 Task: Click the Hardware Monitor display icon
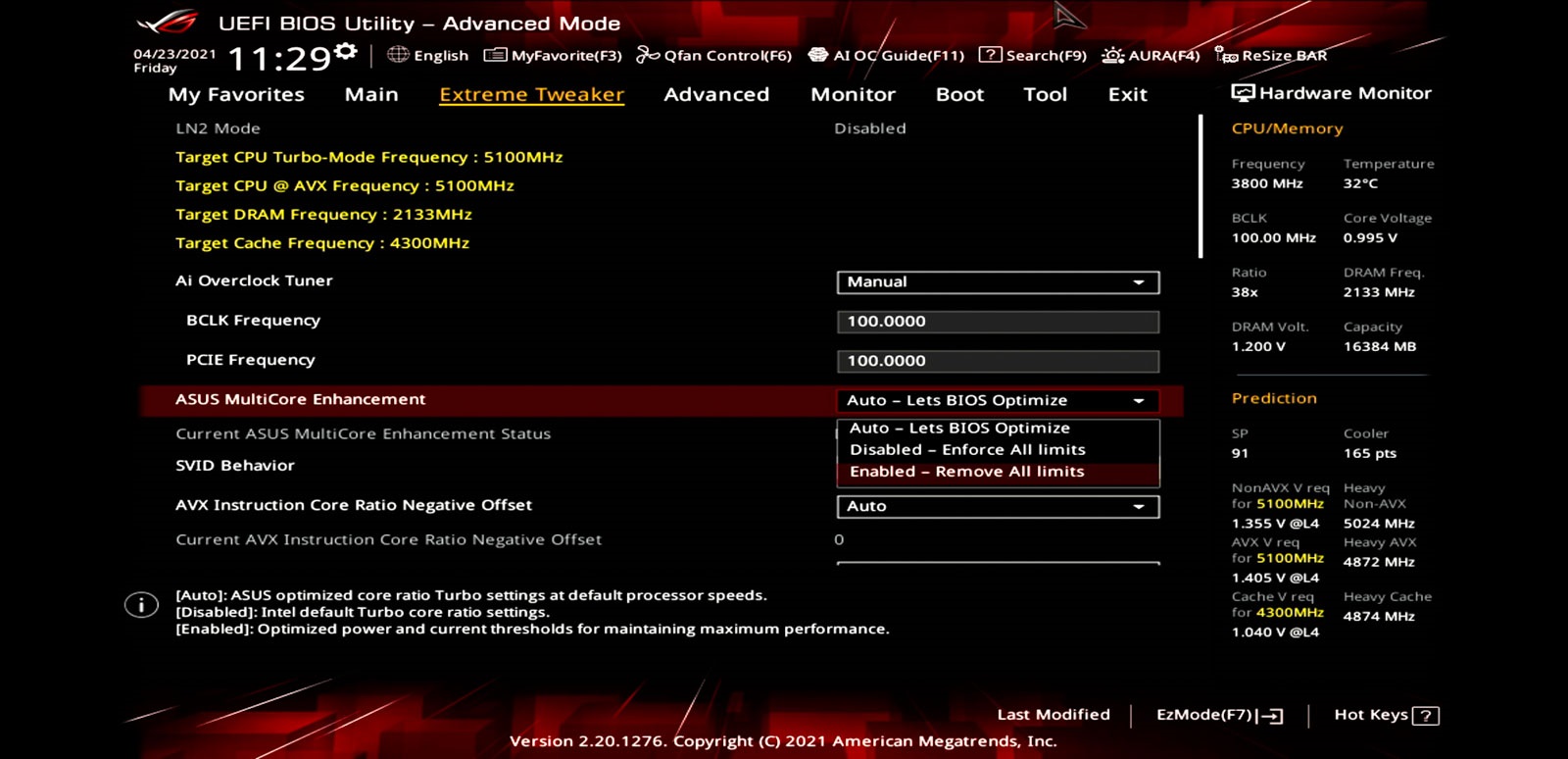(x=1243, y=93)
